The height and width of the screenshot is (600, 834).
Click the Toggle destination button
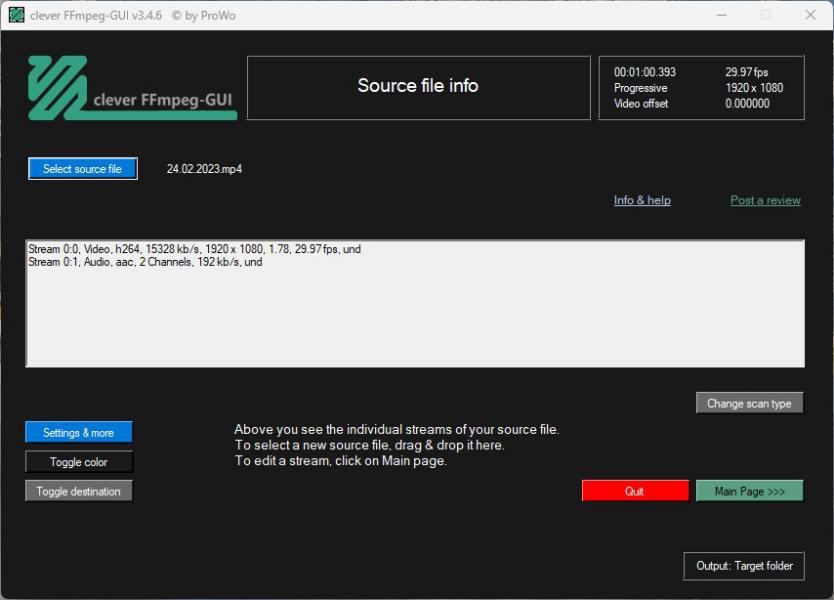[x=78, y=491]
